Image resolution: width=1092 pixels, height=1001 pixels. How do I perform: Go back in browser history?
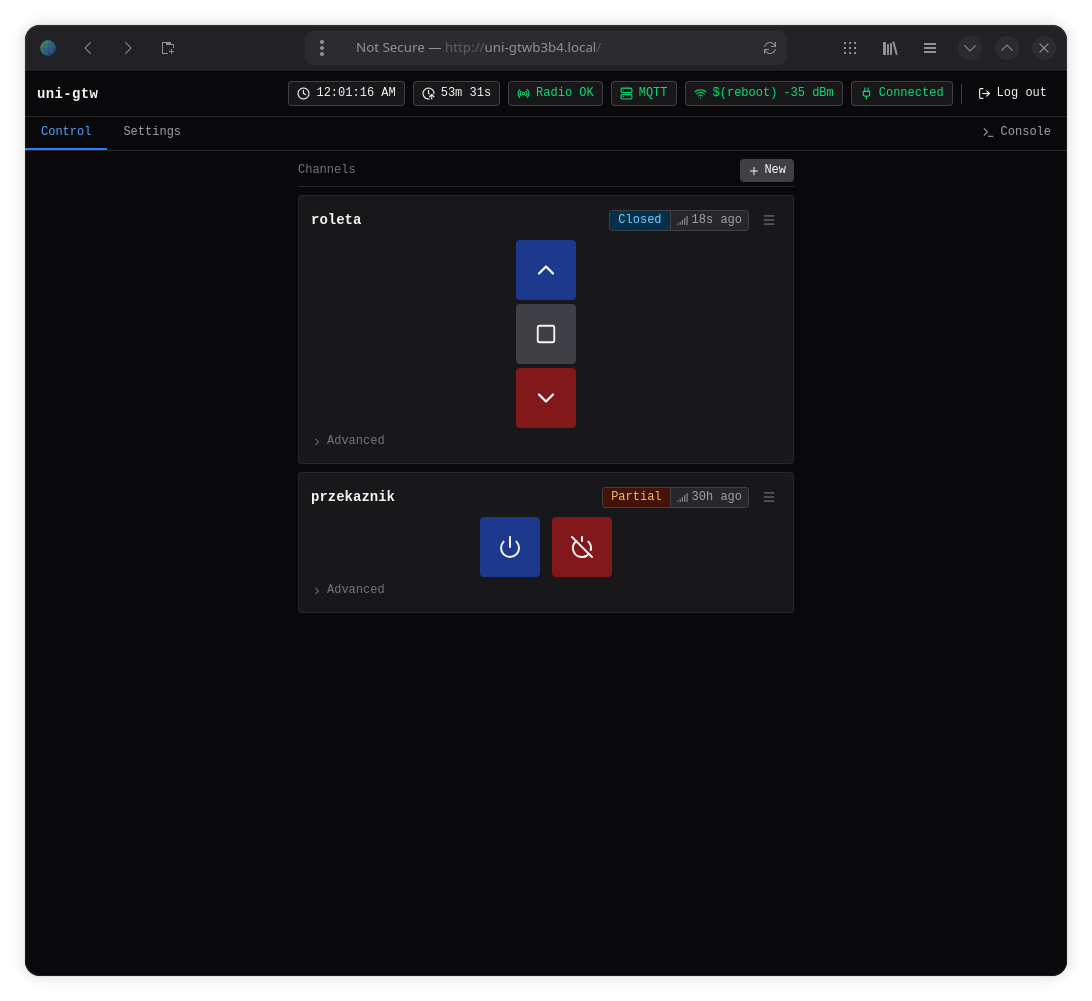(88, 48)
